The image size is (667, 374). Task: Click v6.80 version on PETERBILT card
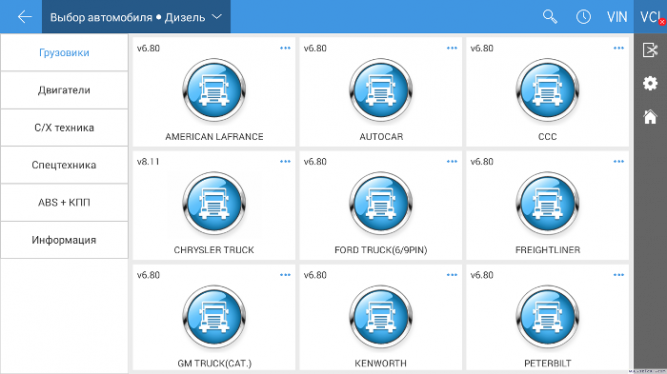point(482,275)
